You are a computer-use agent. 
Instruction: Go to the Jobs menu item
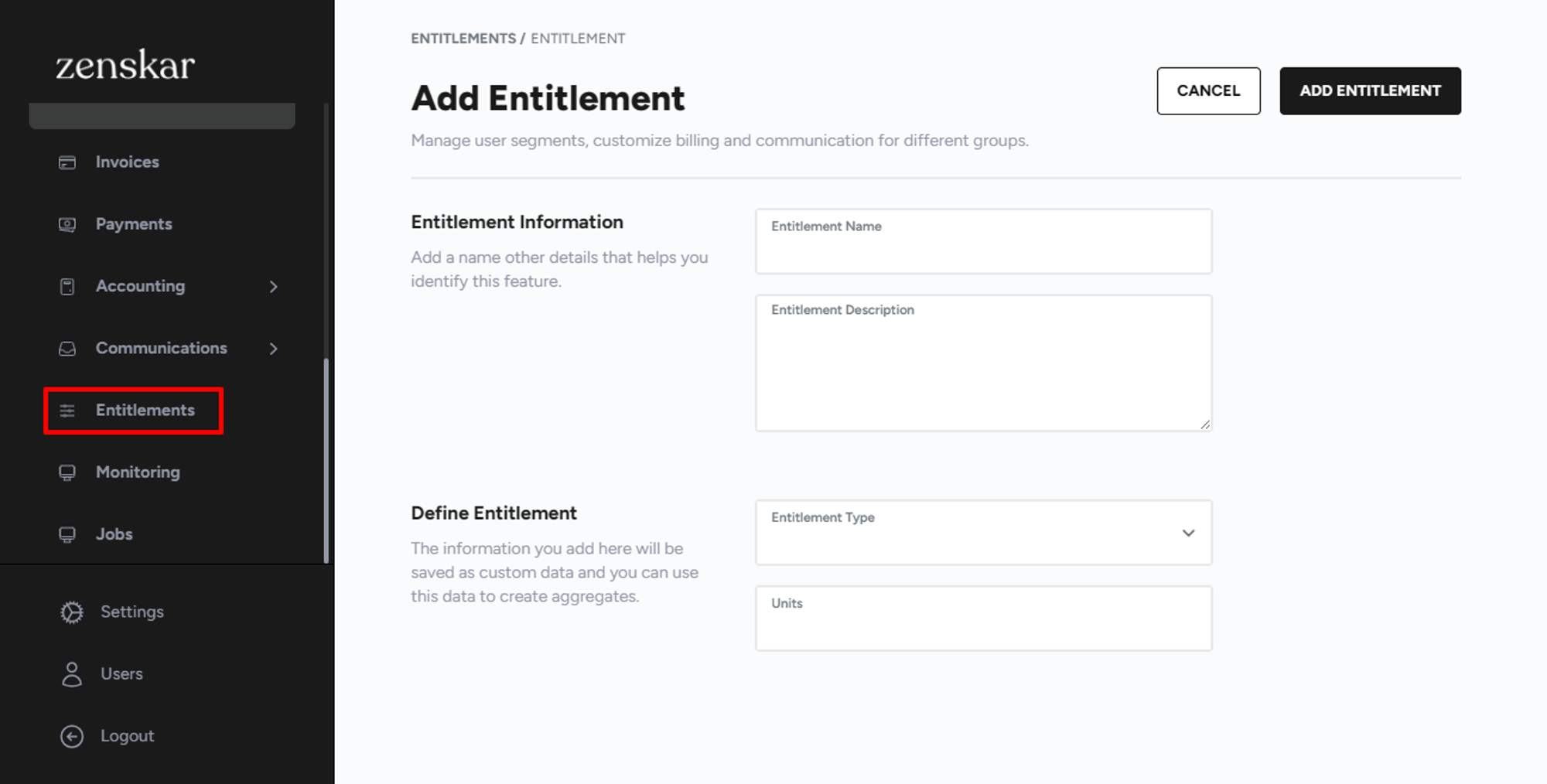click(x=114, y=534)
